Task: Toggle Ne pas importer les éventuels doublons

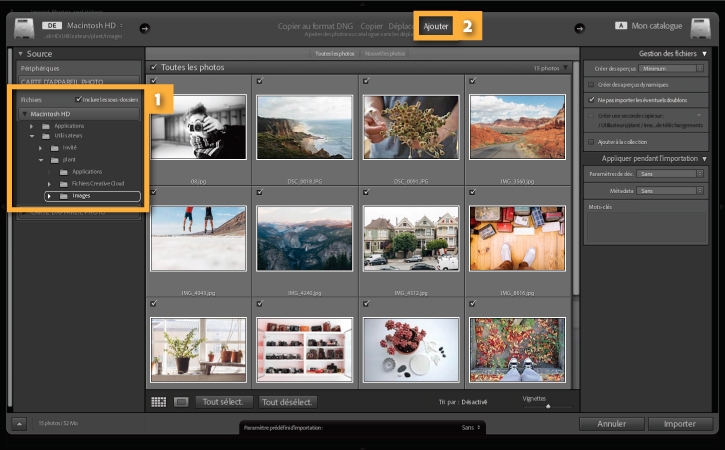Action: [591, 100]
